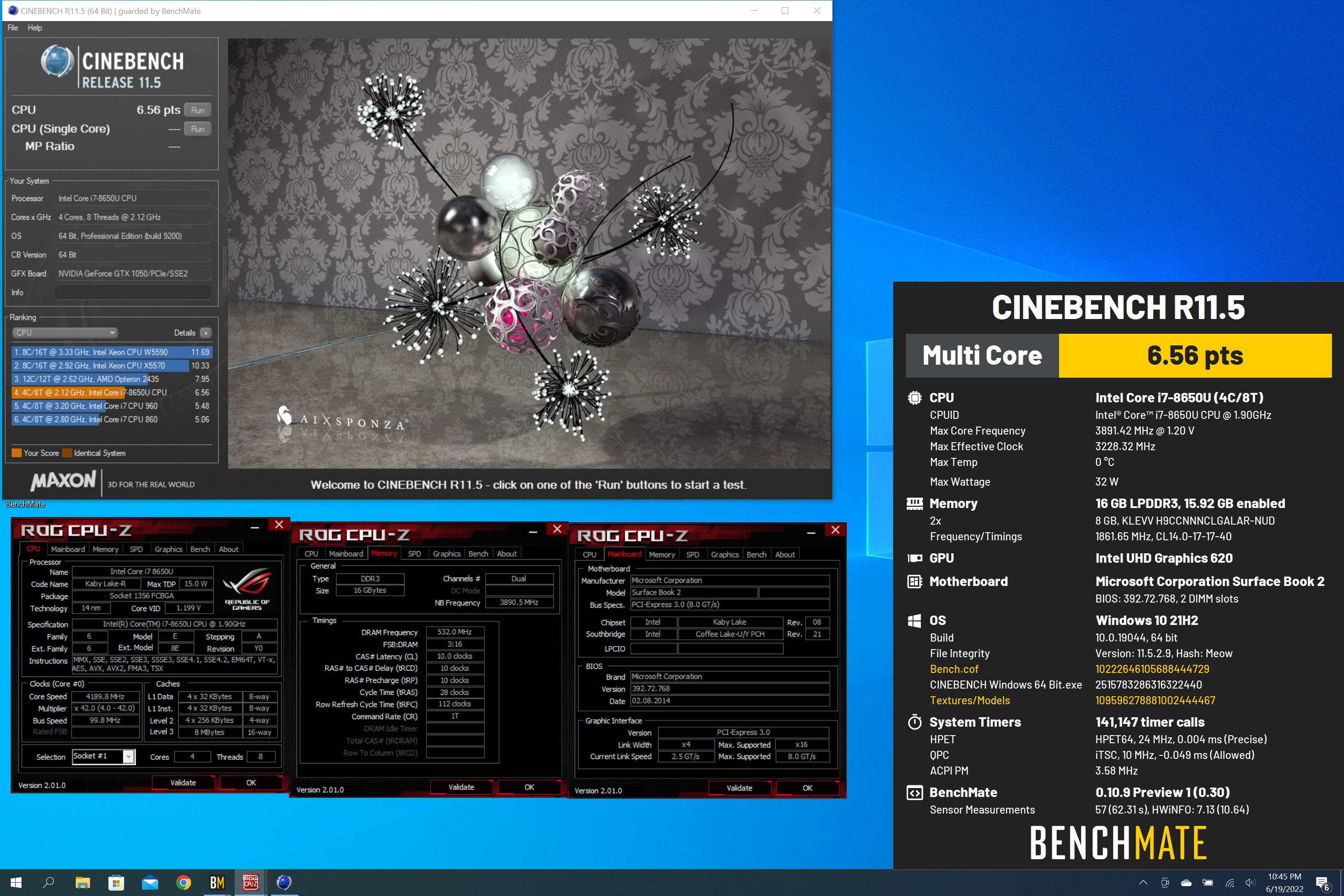Click Validate in Mainboard CPU-Z window

(x=740, y=788)
